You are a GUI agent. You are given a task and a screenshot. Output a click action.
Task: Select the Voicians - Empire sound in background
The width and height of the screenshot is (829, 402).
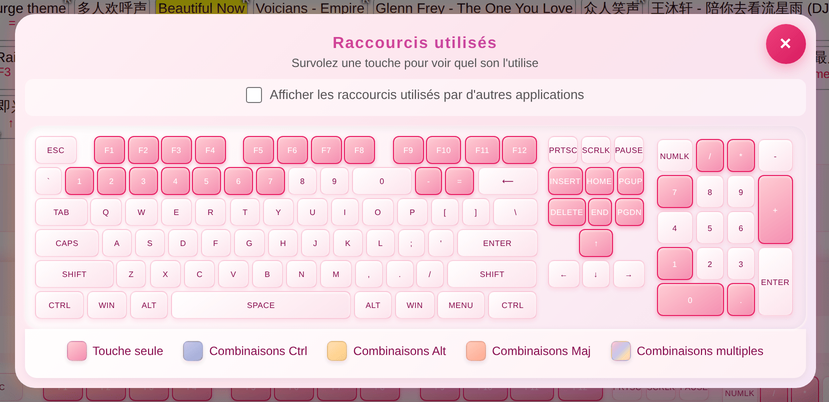(310, 8)
